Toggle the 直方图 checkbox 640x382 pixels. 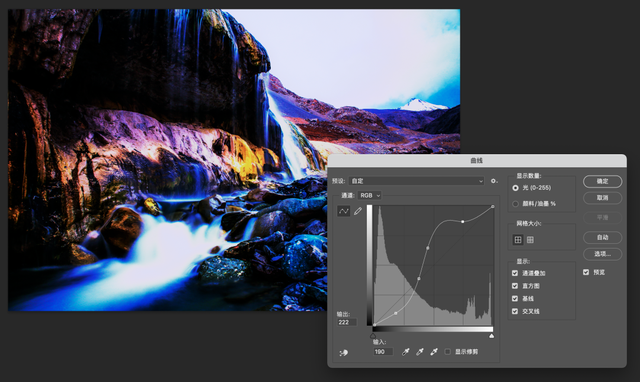tap(515, 286)
